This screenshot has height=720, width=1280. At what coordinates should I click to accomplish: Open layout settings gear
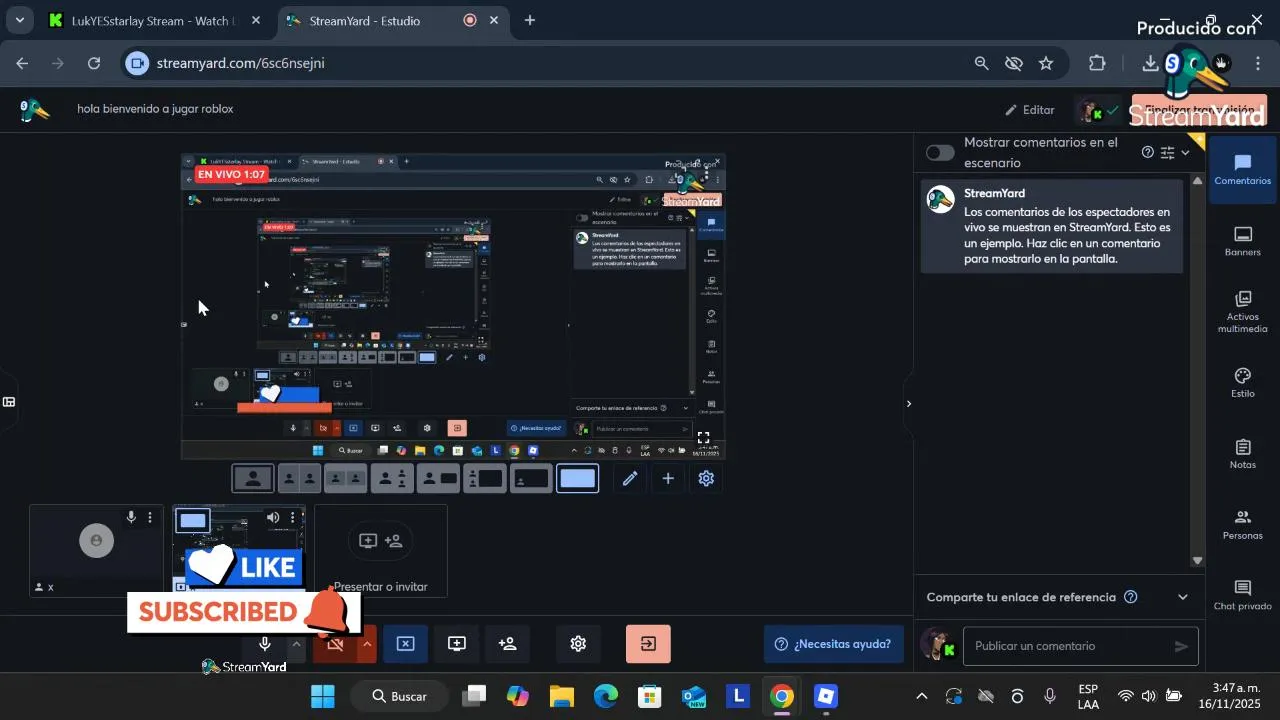click(706, 478)
